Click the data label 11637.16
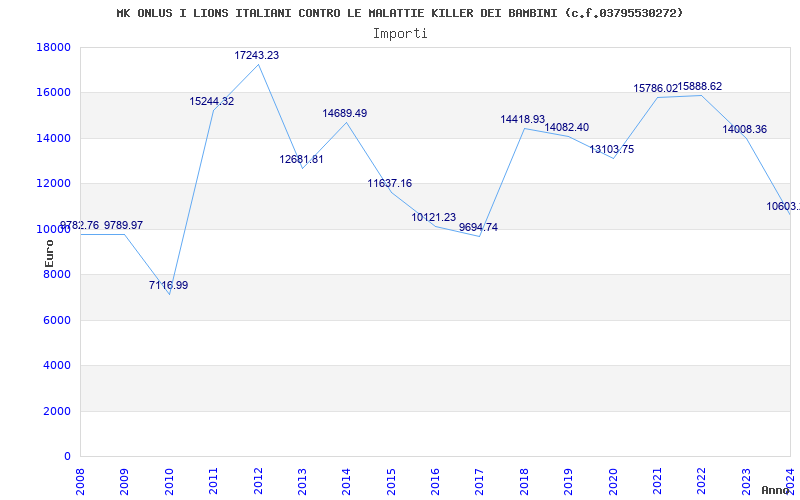This screenshot has width=800, height=500. point(390,184)
